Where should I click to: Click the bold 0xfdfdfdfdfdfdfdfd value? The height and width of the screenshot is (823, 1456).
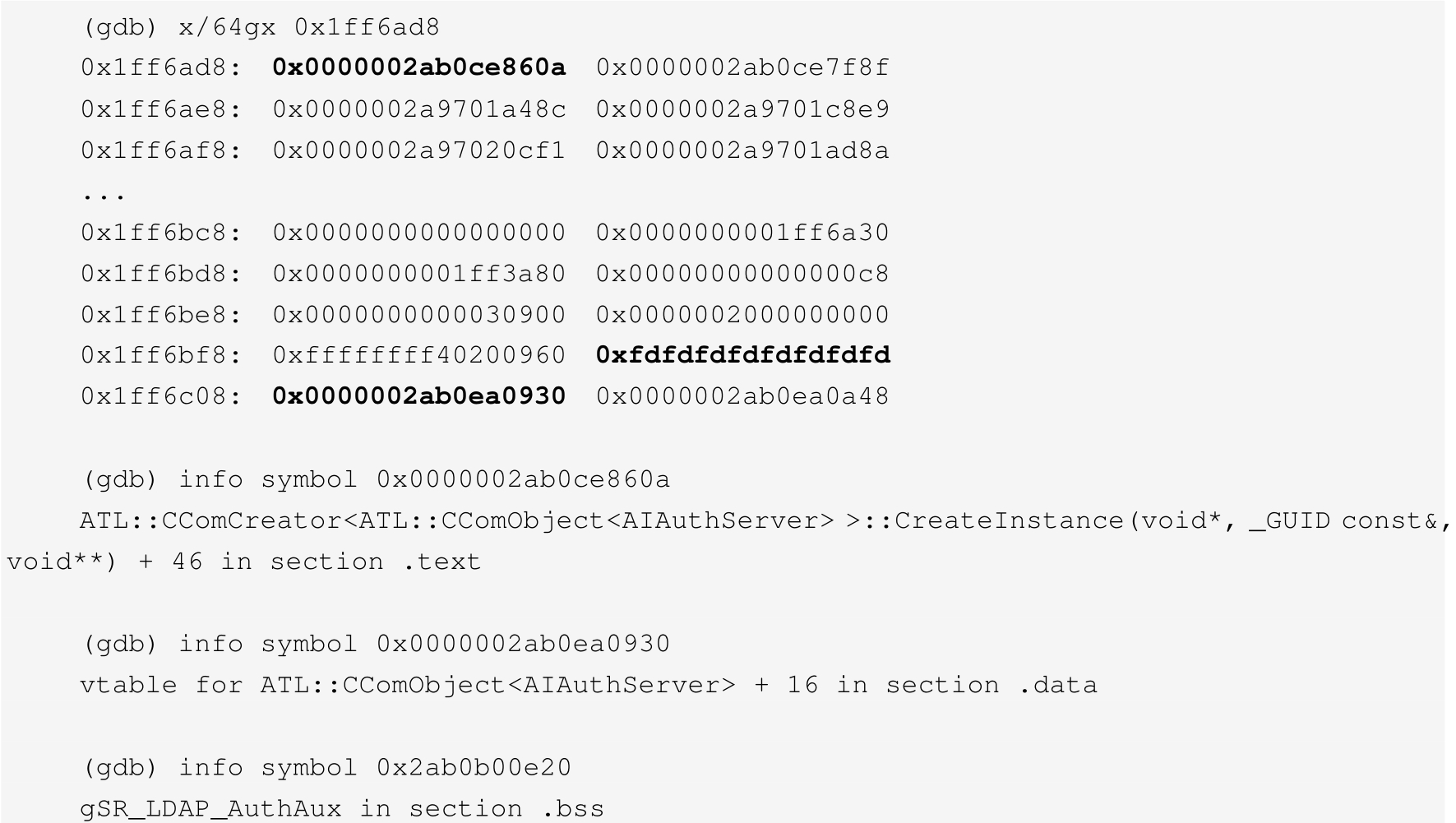pyautogui.click(x=742, y=355)
